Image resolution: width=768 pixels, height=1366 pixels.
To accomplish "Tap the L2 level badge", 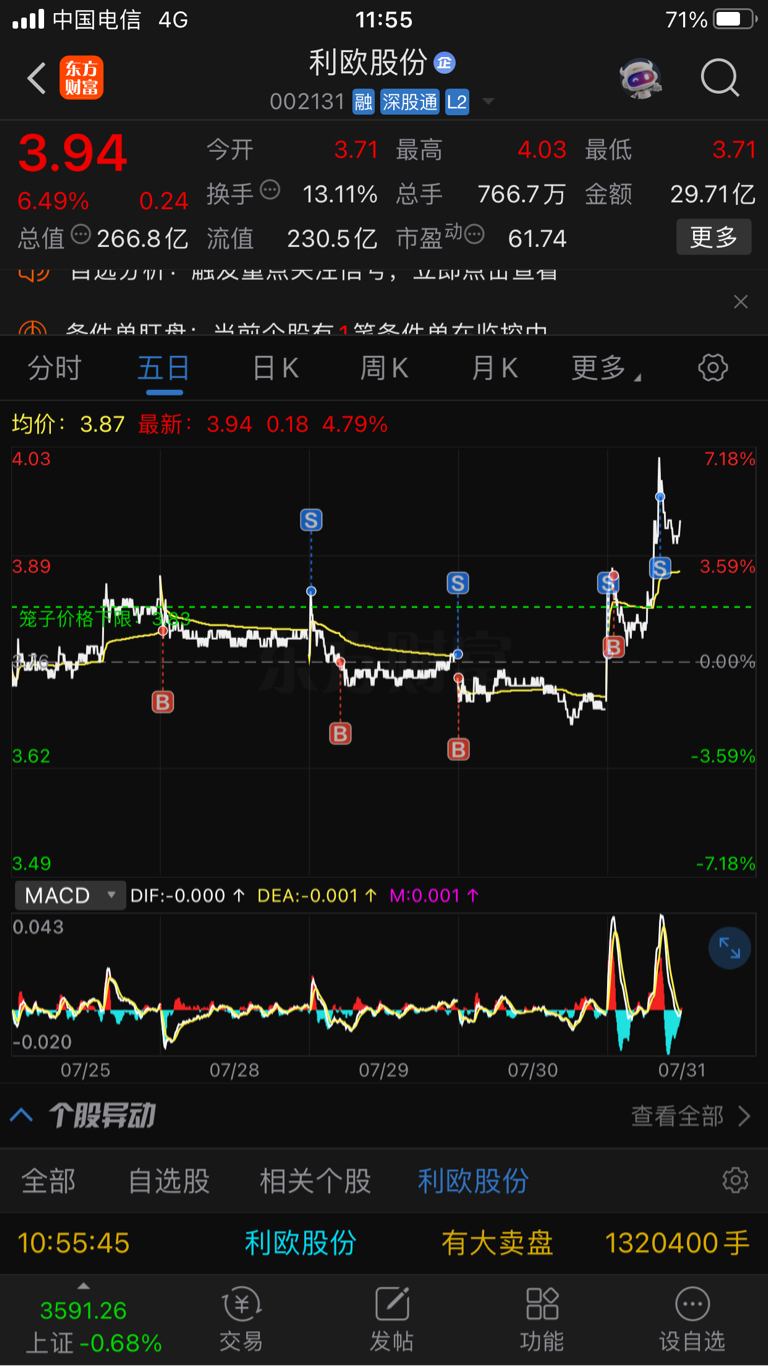I will (456, 102).
